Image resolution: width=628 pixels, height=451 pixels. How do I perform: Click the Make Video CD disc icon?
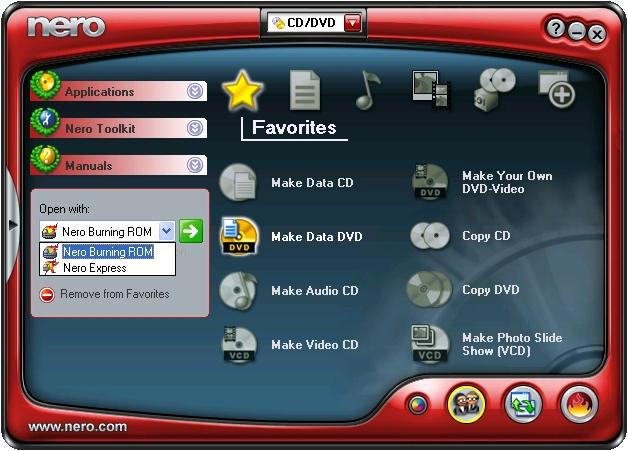[x=239, y=344]
